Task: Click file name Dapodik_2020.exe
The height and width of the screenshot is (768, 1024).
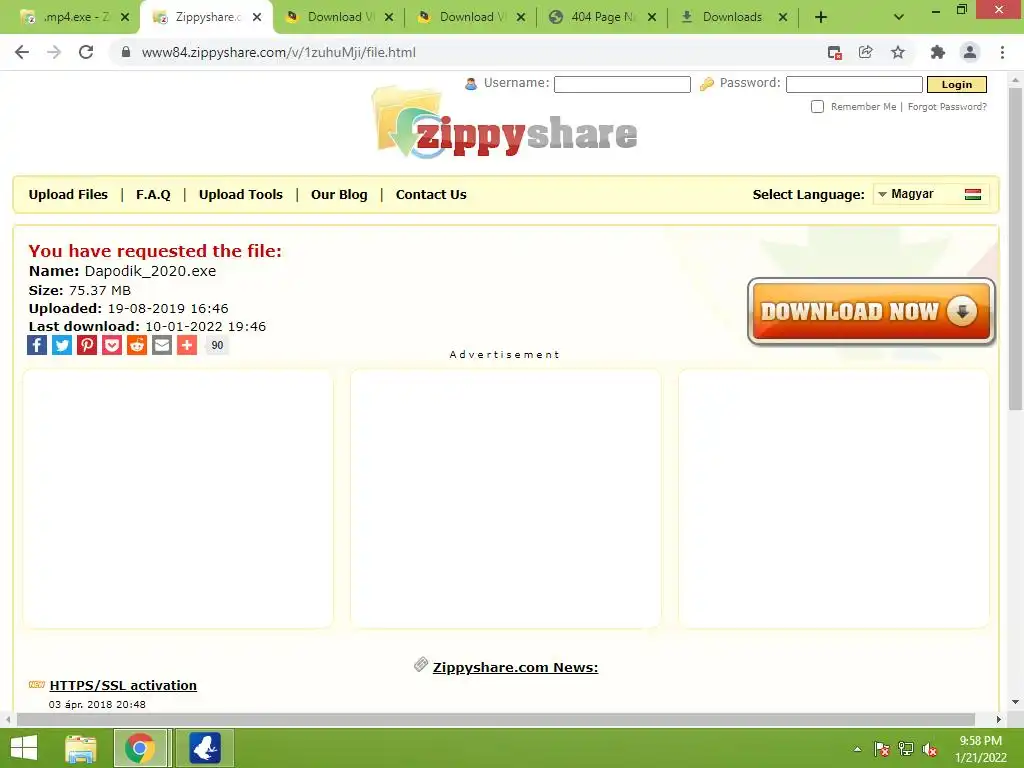Action: [x=150, y=271]
